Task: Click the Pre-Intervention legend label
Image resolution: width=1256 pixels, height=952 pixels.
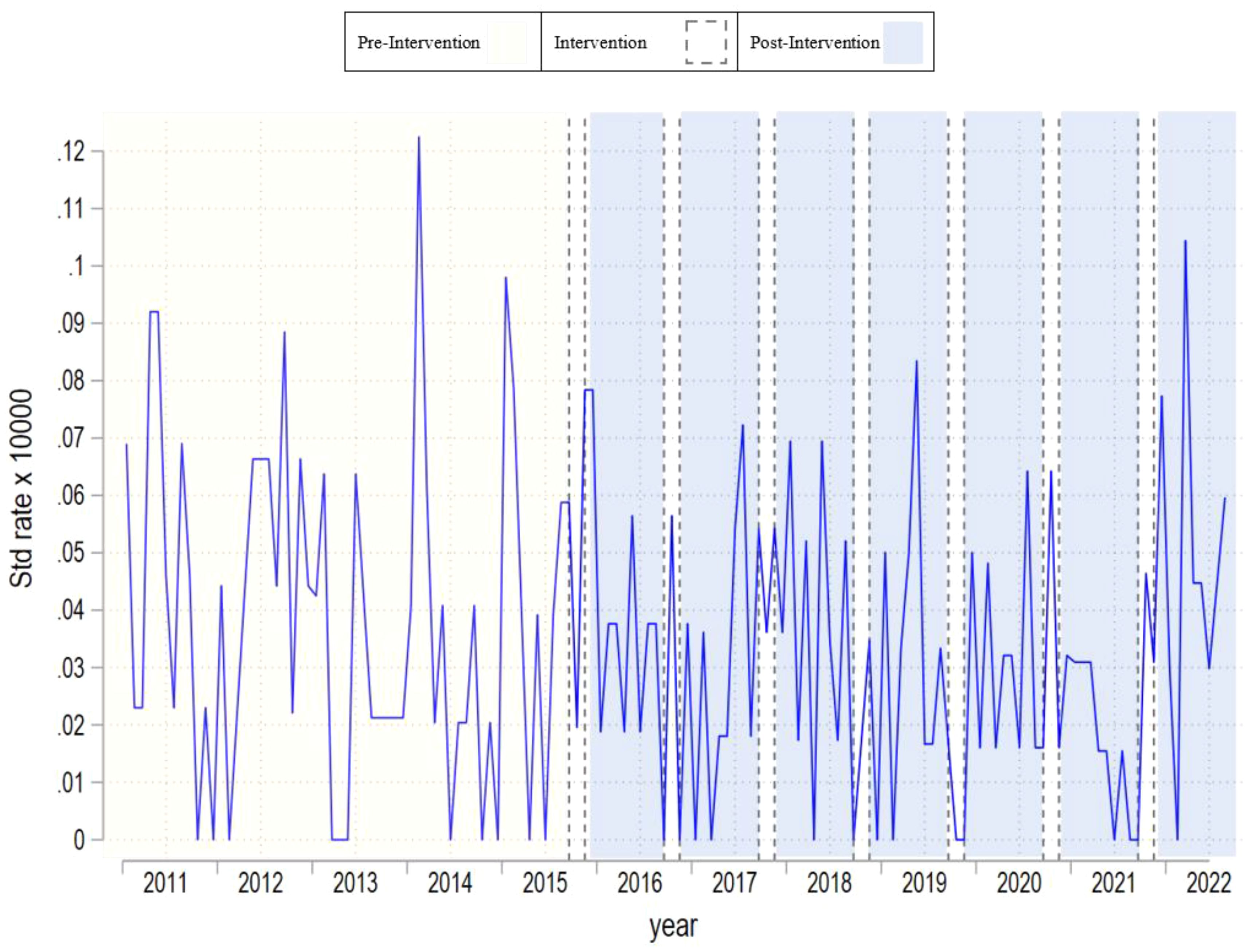Action: [x=418, y=43]
